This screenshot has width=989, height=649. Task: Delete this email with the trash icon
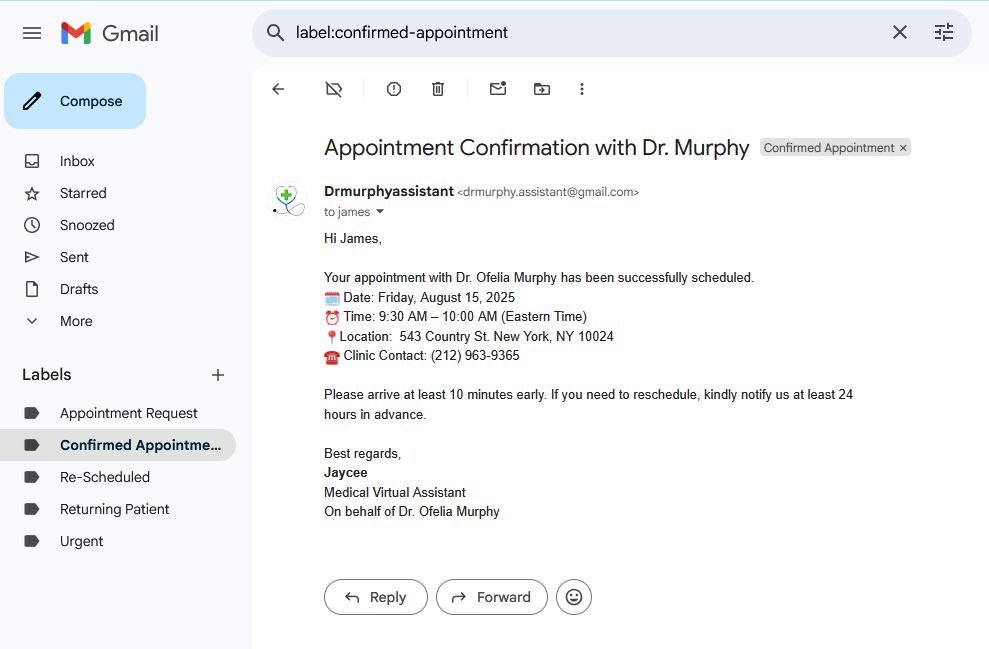[x=438, y=89]
